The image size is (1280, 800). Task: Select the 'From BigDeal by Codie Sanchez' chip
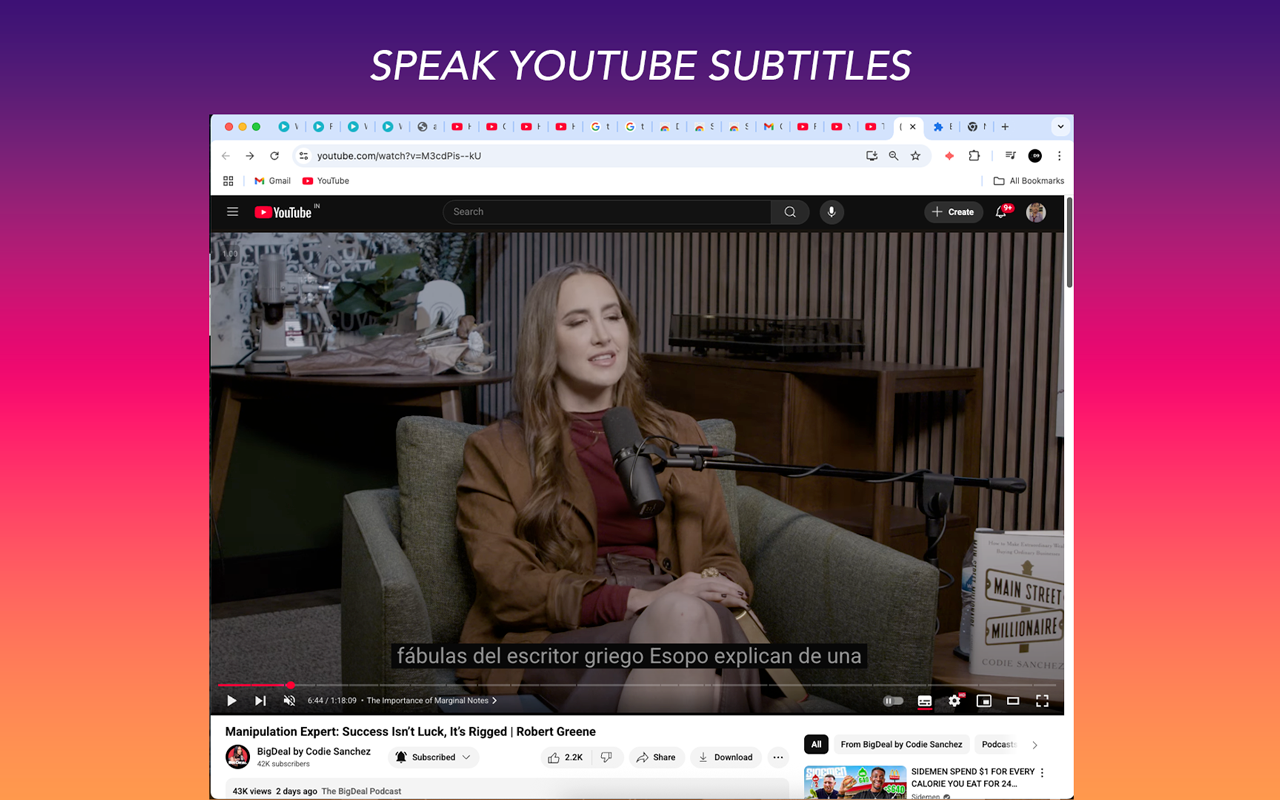pos(902,744)
